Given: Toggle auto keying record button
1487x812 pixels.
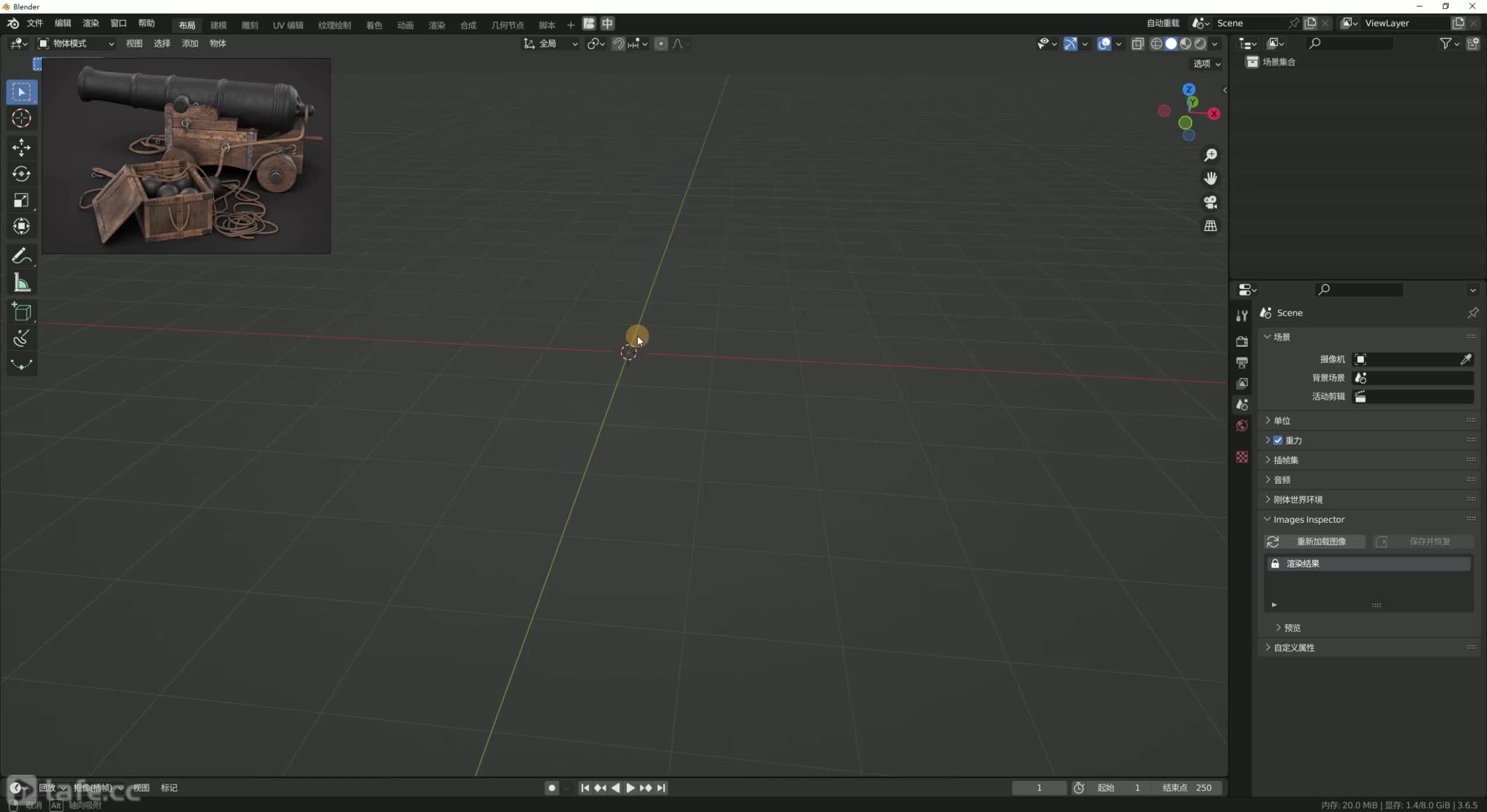Looking at the screenshot, I should tap(551, 788).
